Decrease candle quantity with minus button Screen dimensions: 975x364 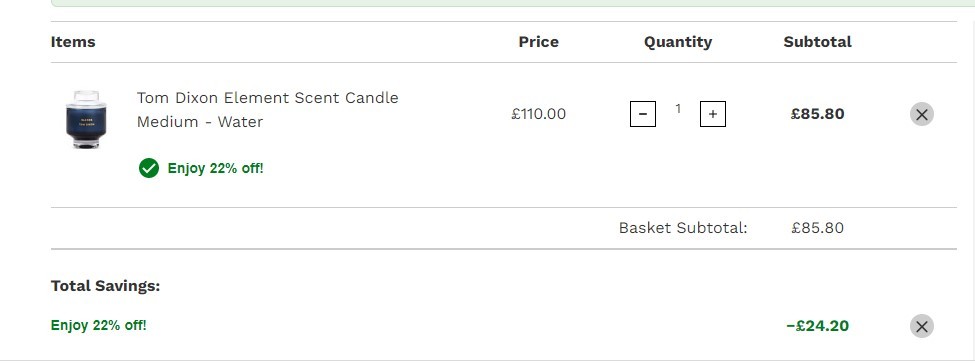coord(643,114)
